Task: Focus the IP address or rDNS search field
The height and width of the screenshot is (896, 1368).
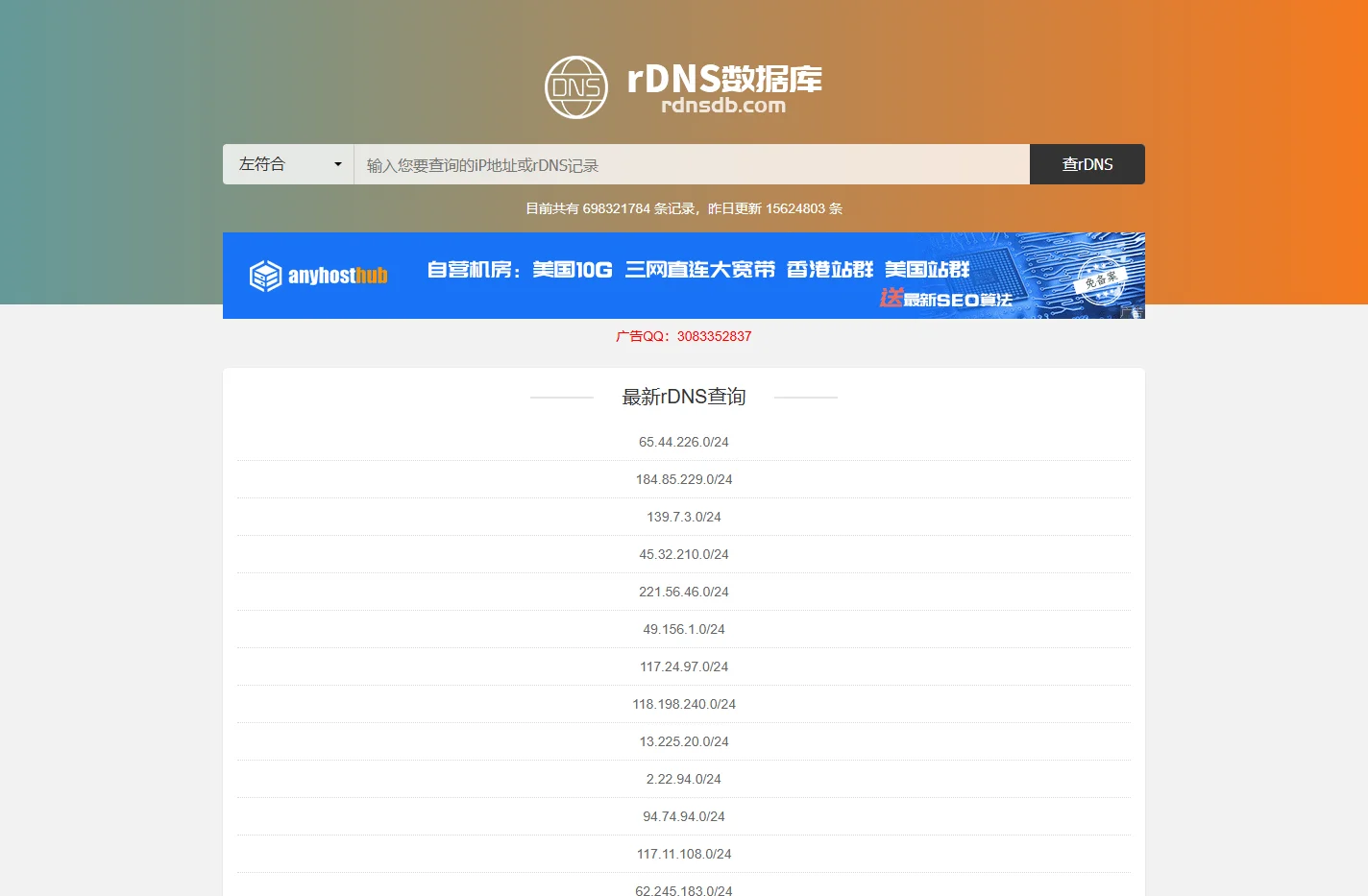Action: coord(692,164)
